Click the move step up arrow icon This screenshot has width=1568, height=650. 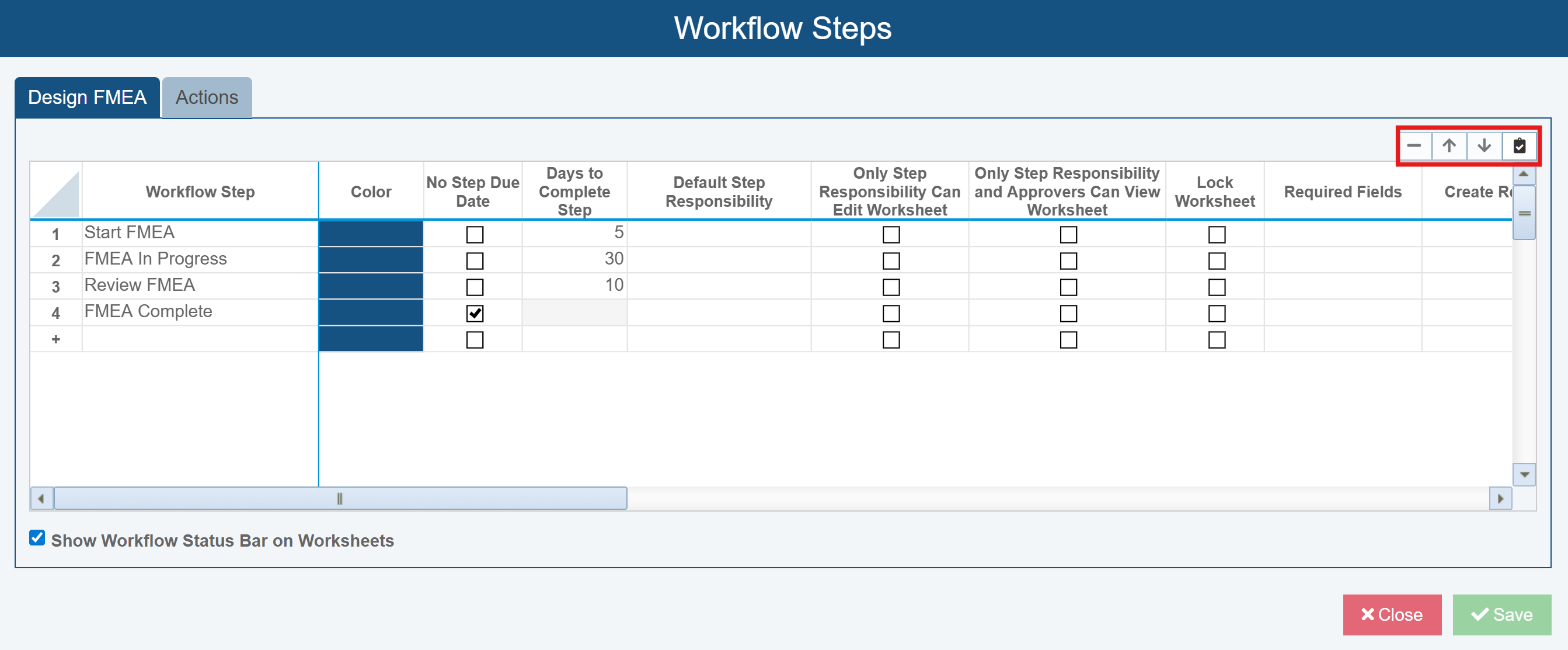point(1449,145)
